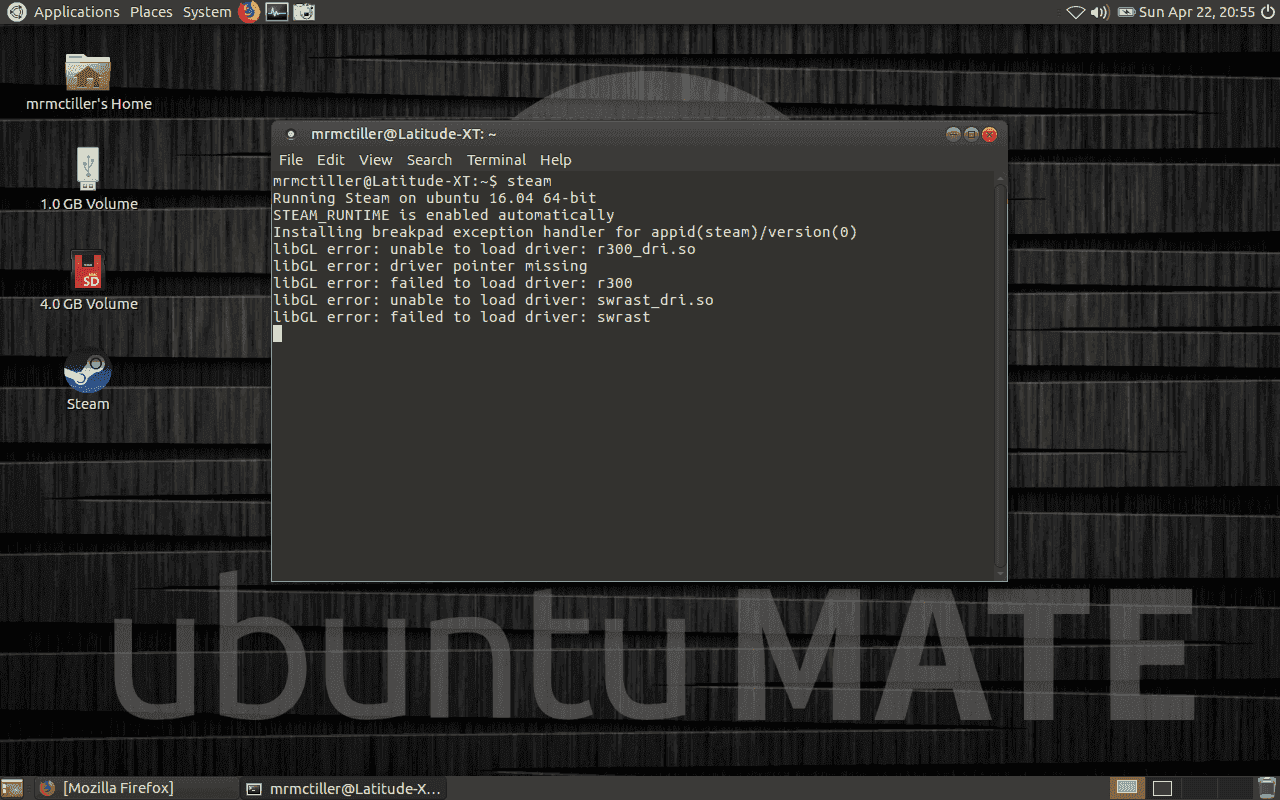Minimize the terminal window
The image size is (1280, 800).
click(953, 134)
